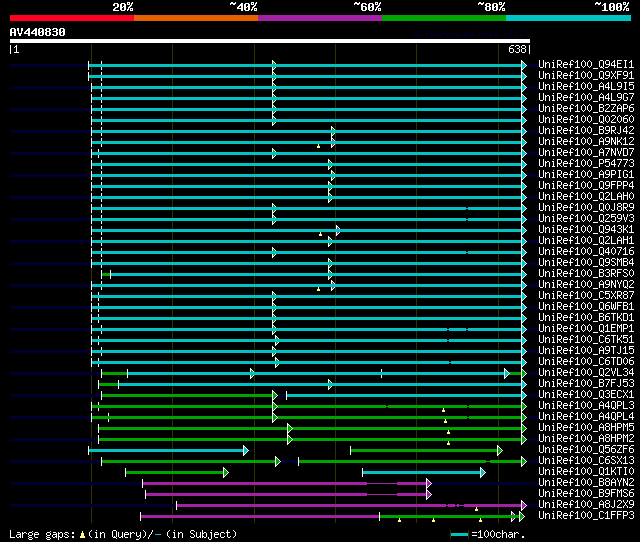This screenshot has height=542, width=640.
Task: Click the cyan alignment bar for UniRef100_Q94EI1
Action: click(305, 65)
